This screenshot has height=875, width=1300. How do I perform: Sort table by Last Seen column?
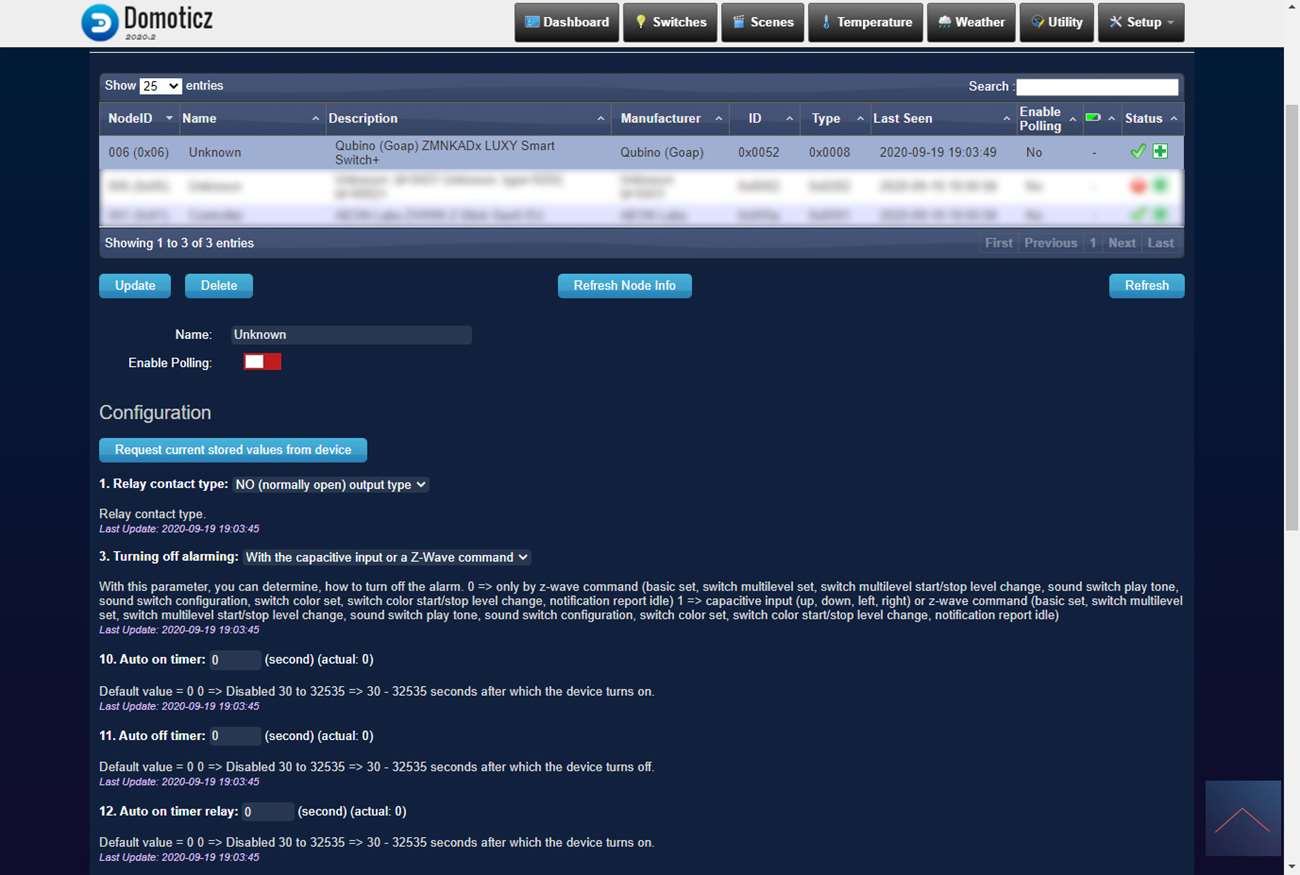[x=943, y=118]
